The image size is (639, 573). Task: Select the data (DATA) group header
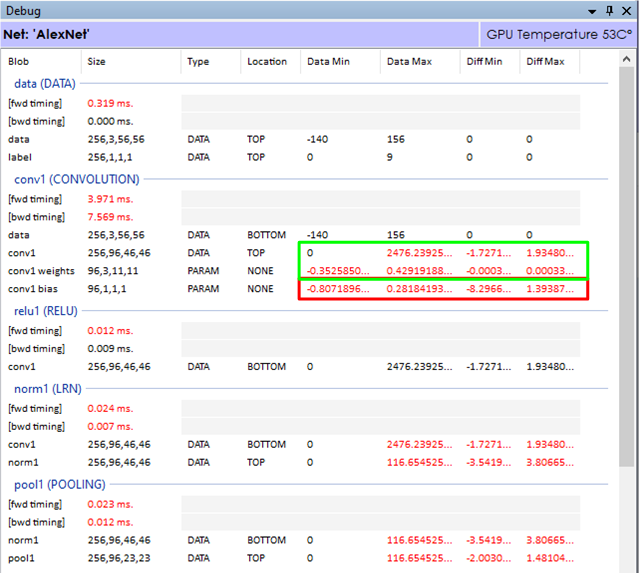(x=45, y=84)
